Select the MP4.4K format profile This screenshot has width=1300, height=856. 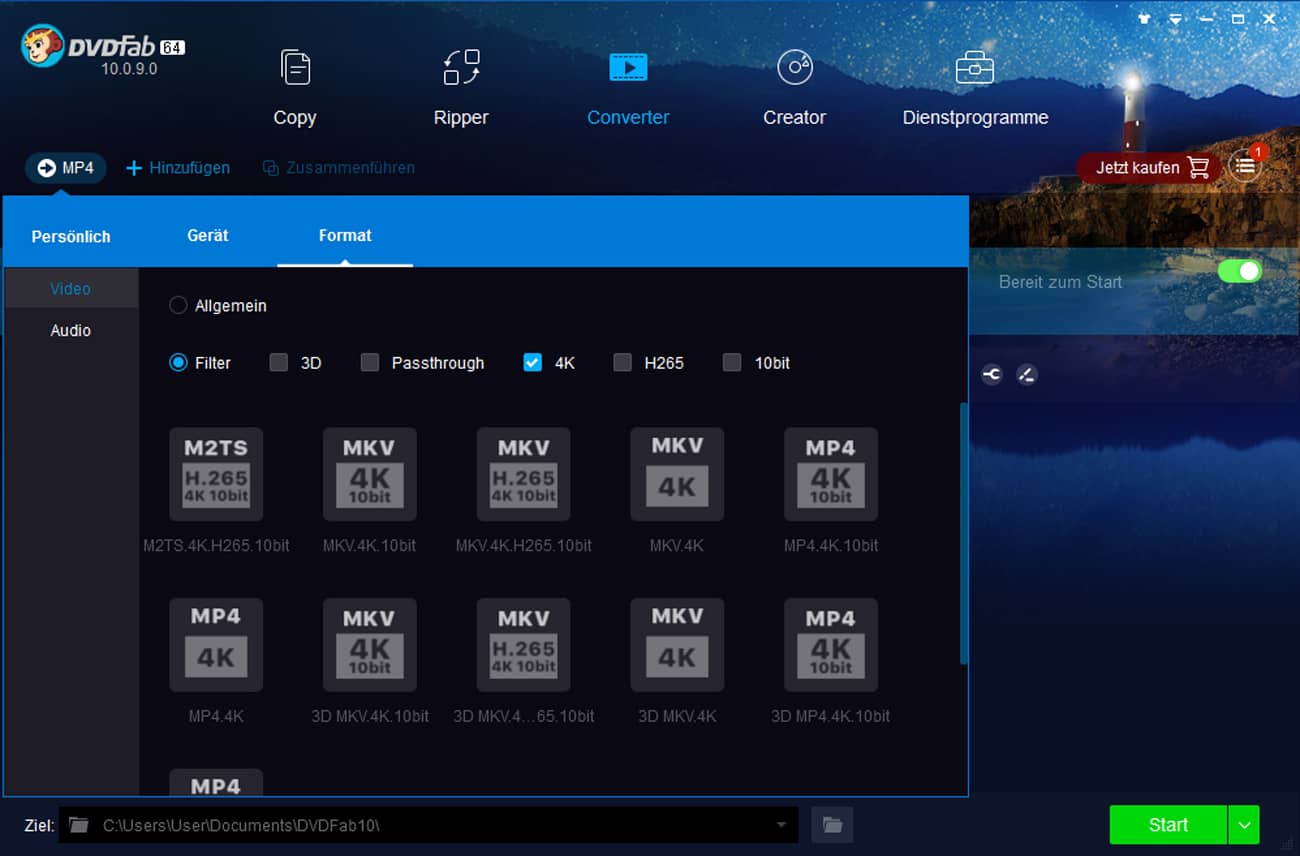216,661
